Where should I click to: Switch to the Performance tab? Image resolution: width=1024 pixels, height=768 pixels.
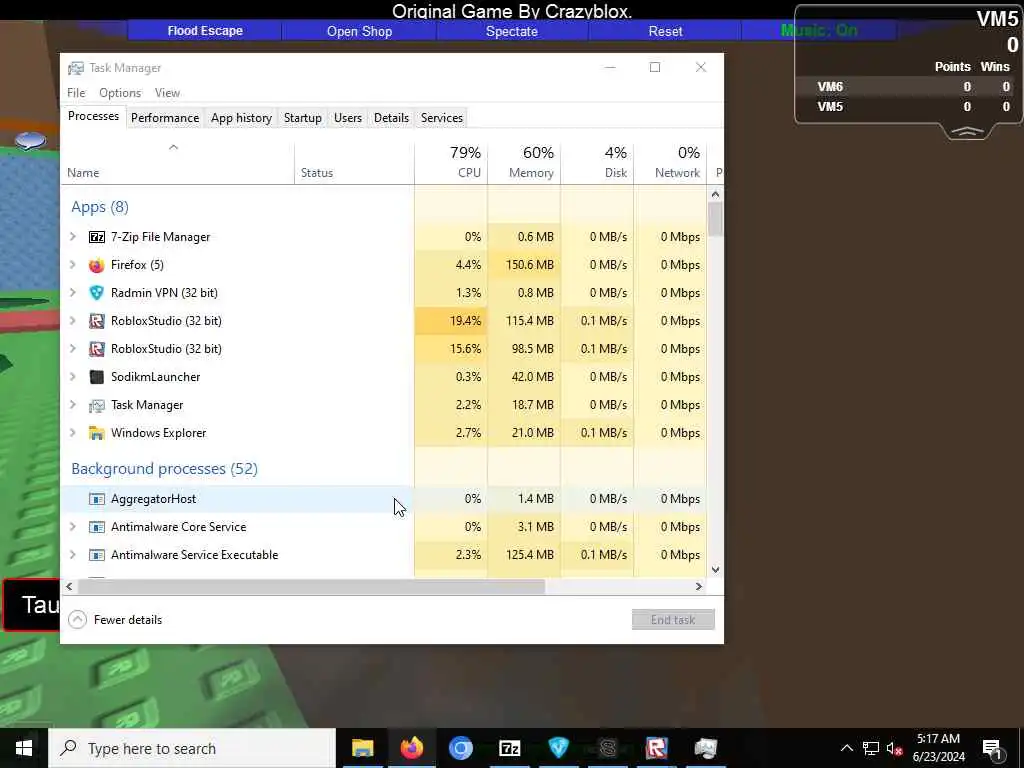coord(165,118)
